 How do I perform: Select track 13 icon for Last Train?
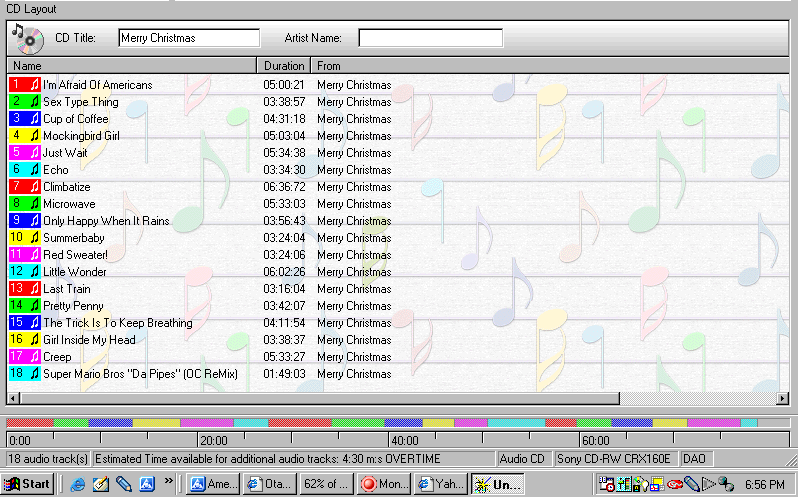[25, 288]
